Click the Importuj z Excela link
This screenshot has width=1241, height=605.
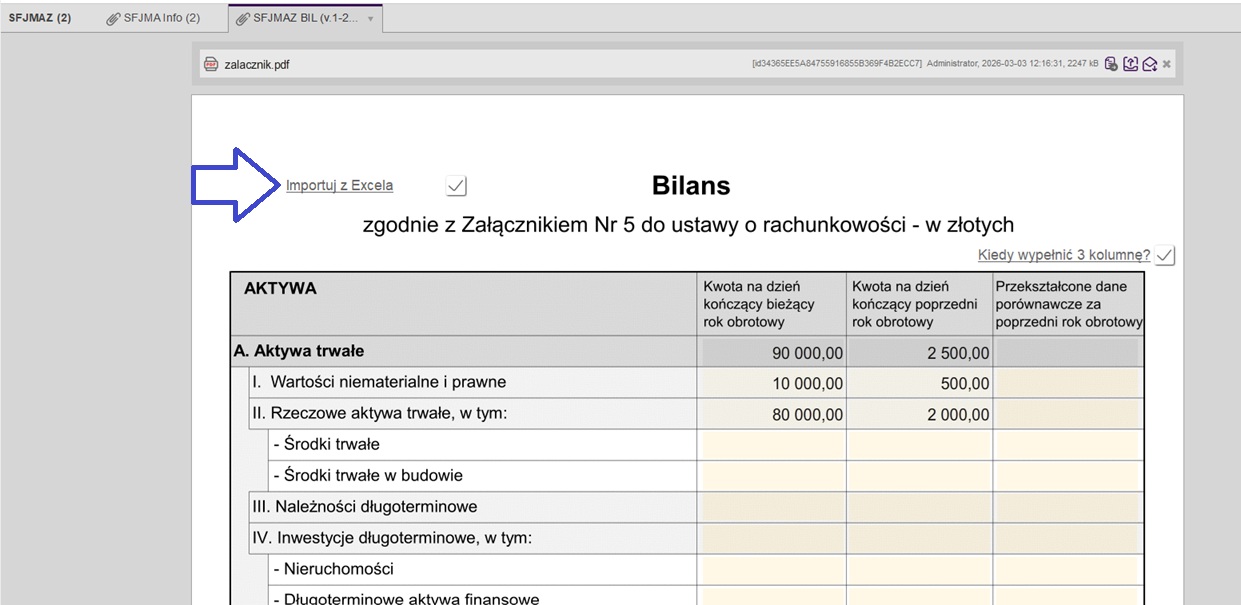(x=339, y=185)
